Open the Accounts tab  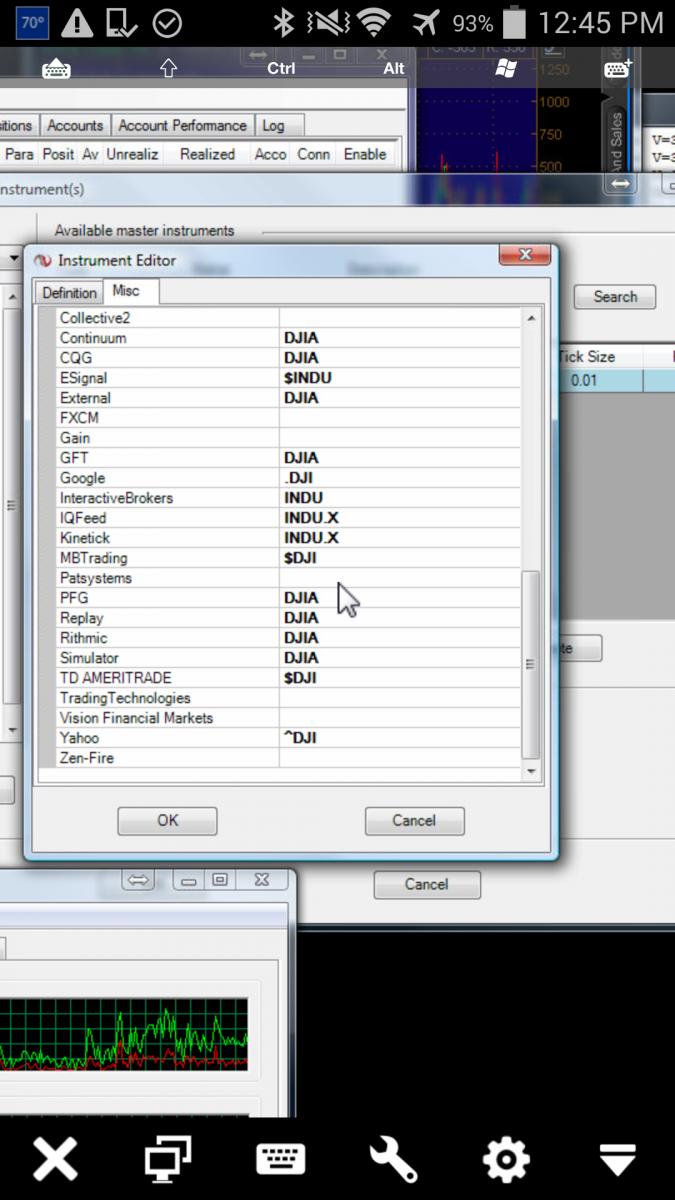(75, 126)
